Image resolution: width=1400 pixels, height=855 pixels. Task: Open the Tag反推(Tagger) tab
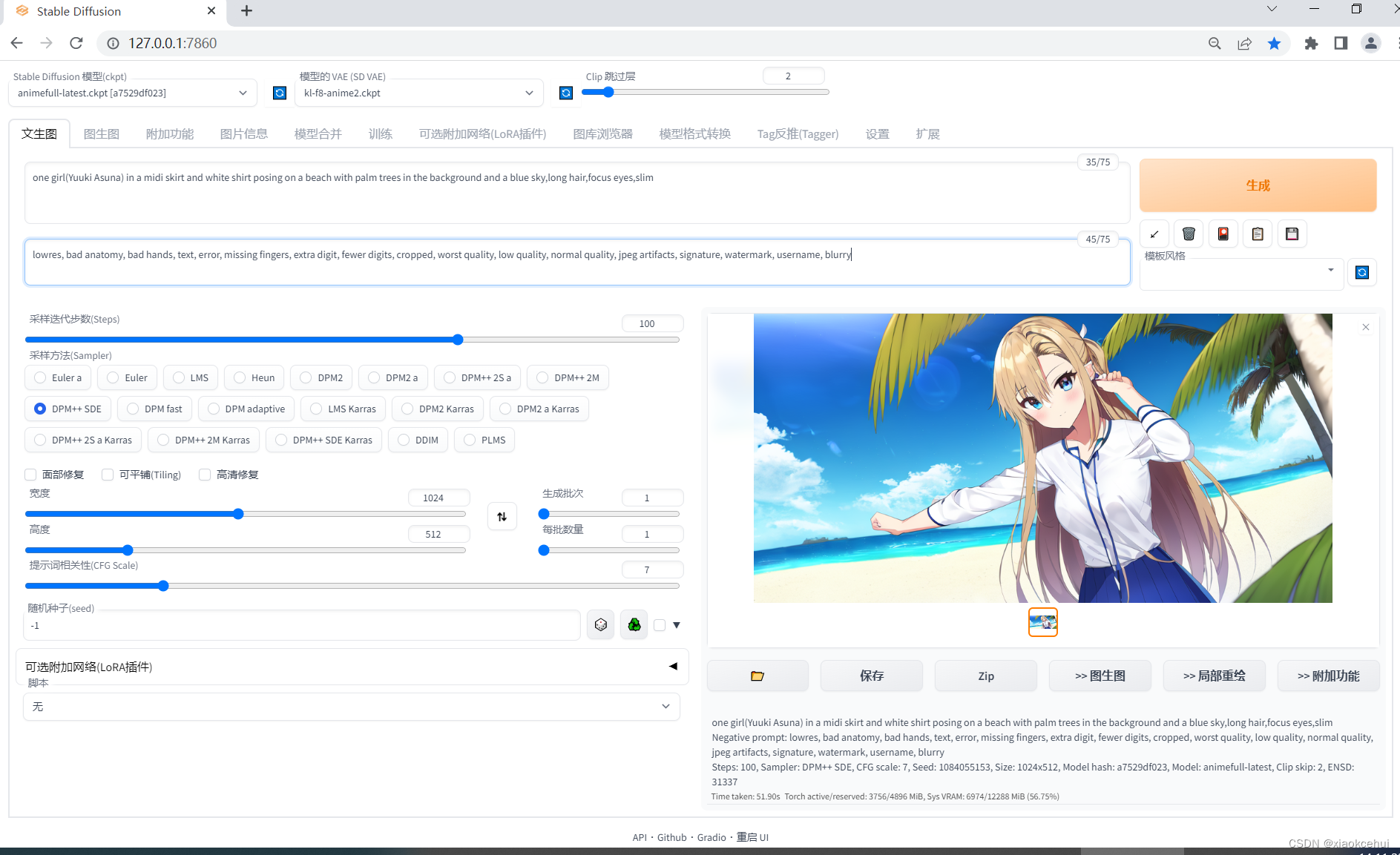(x=798, y=134)
